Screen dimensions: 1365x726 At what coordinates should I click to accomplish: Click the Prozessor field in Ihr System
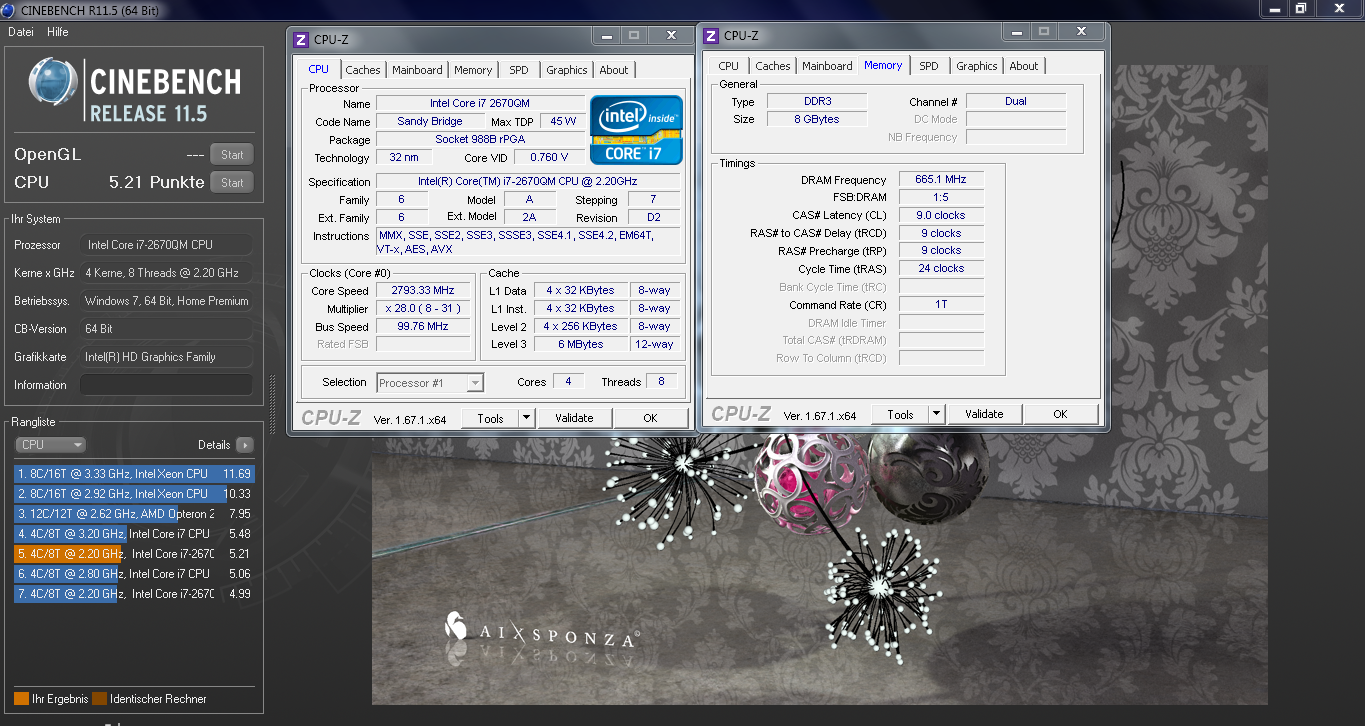click(x=166, y=245)
